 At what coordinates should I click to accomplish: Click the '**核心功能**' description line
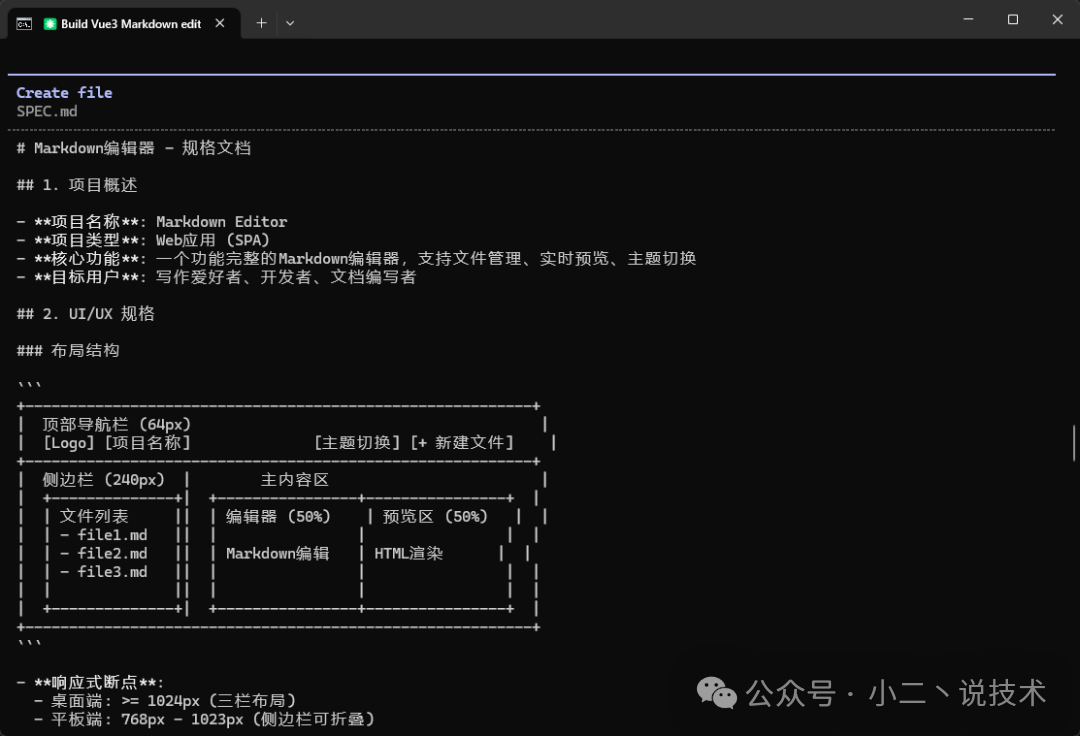(x=357, y=259)
